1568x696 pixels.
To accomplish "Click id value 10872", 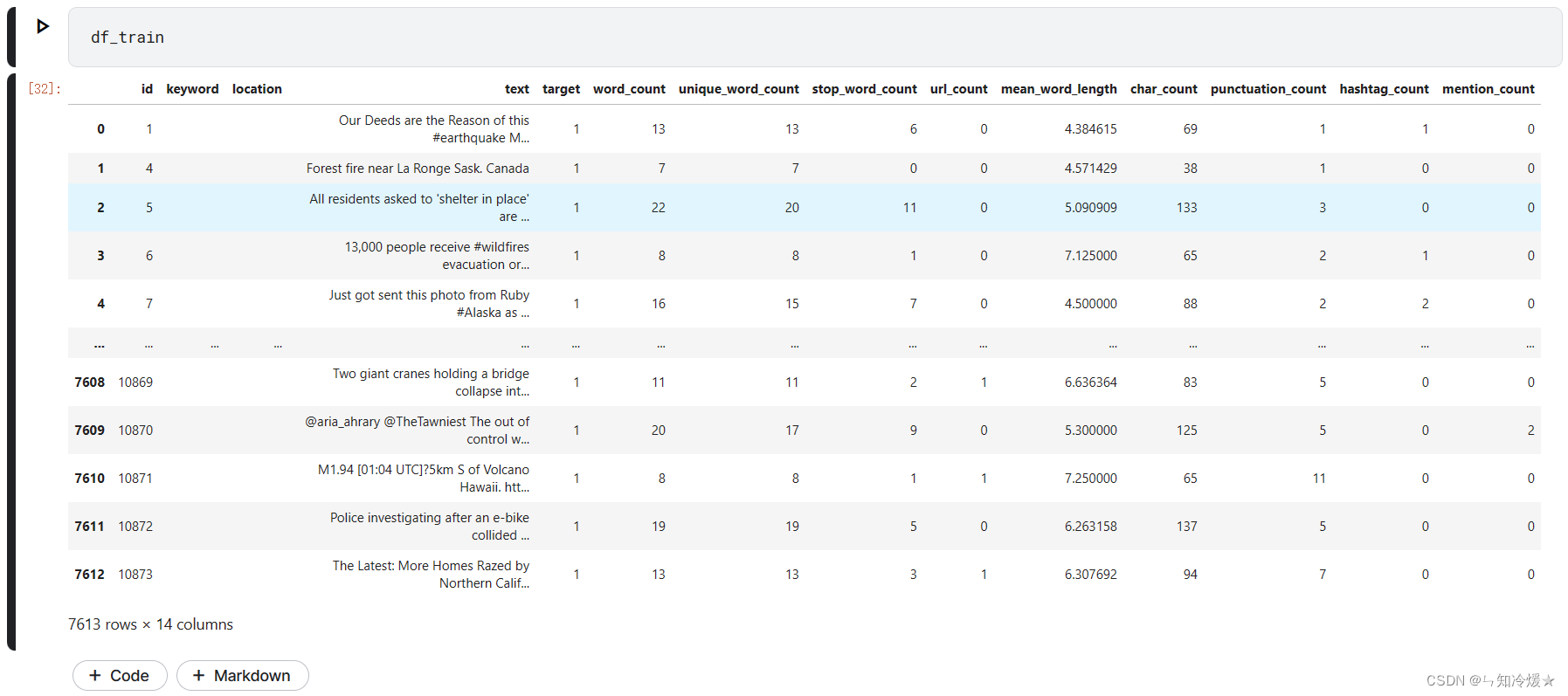I will (135, 527).
